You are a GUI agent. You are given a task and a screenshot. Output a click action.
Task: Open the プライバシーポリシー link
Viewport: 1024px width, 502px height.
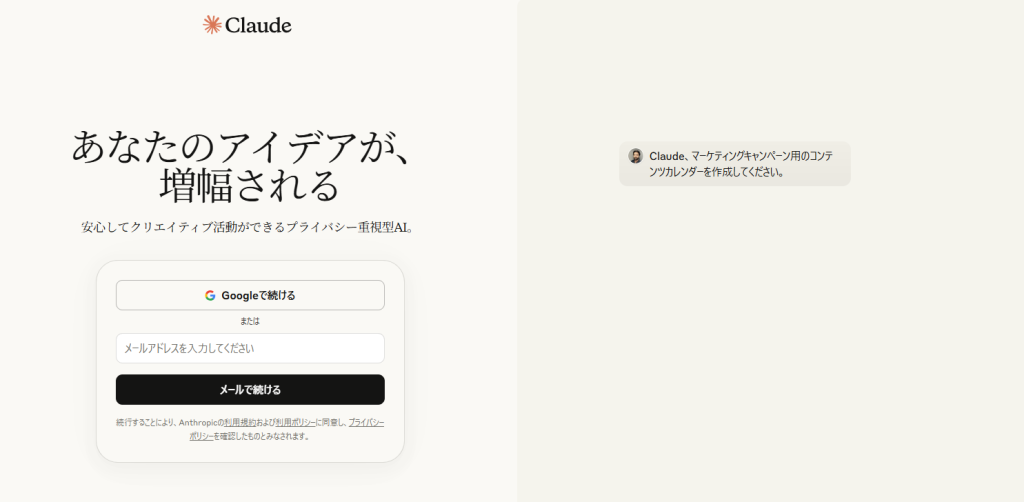(366, 423)
